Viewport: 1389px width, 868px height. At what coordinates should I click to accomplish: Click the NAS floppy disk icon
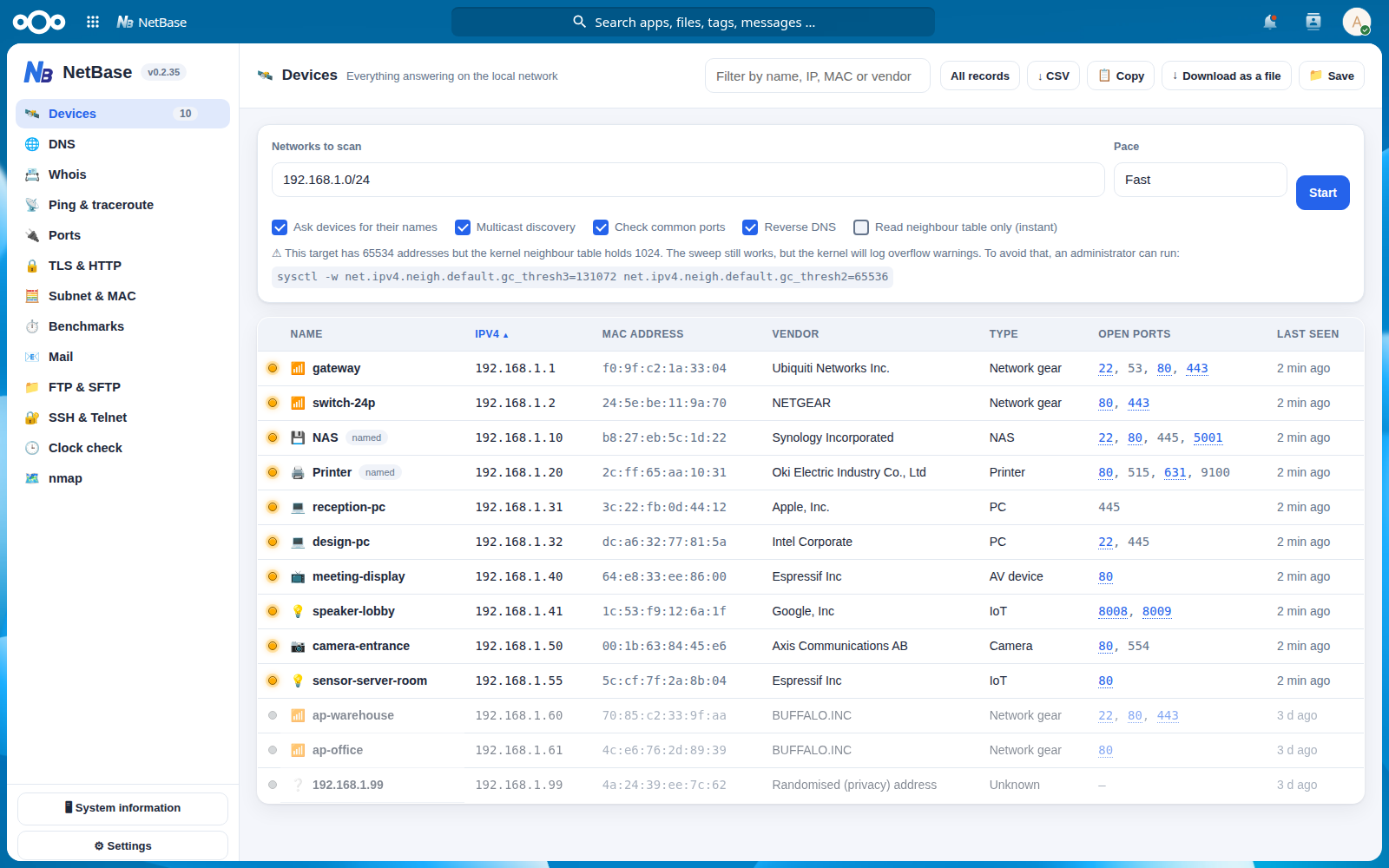pyautogui.click(x=298, y=437)
